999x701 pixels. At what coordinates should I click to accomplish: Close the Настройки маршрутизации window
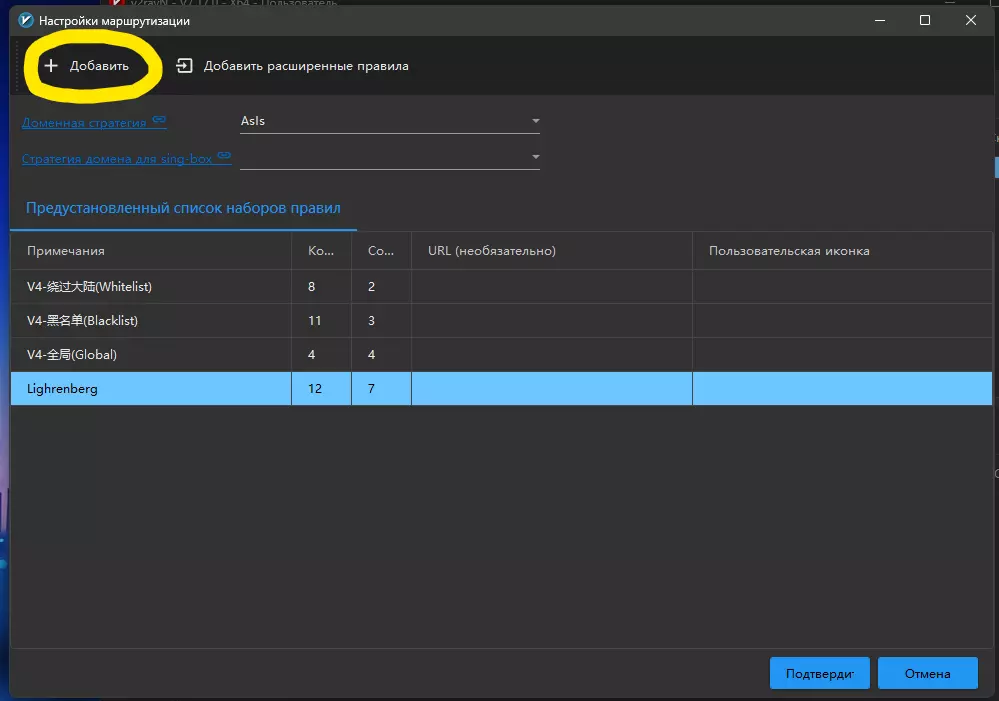[970, 20]
